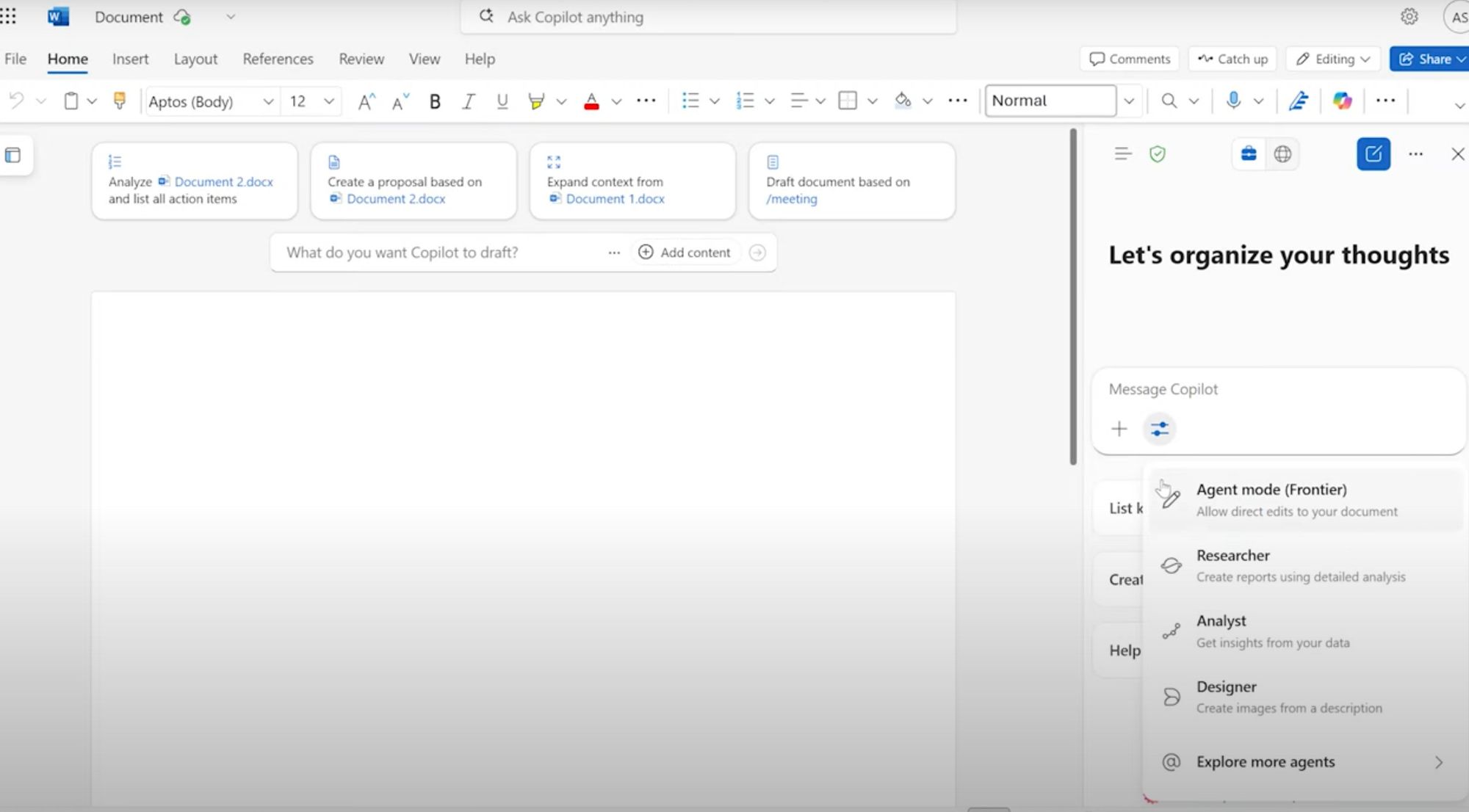Viewport: 1469px width, 812px height.
Task: Click the Dictate microphone icon
Action: click(x=1233, y=101)
